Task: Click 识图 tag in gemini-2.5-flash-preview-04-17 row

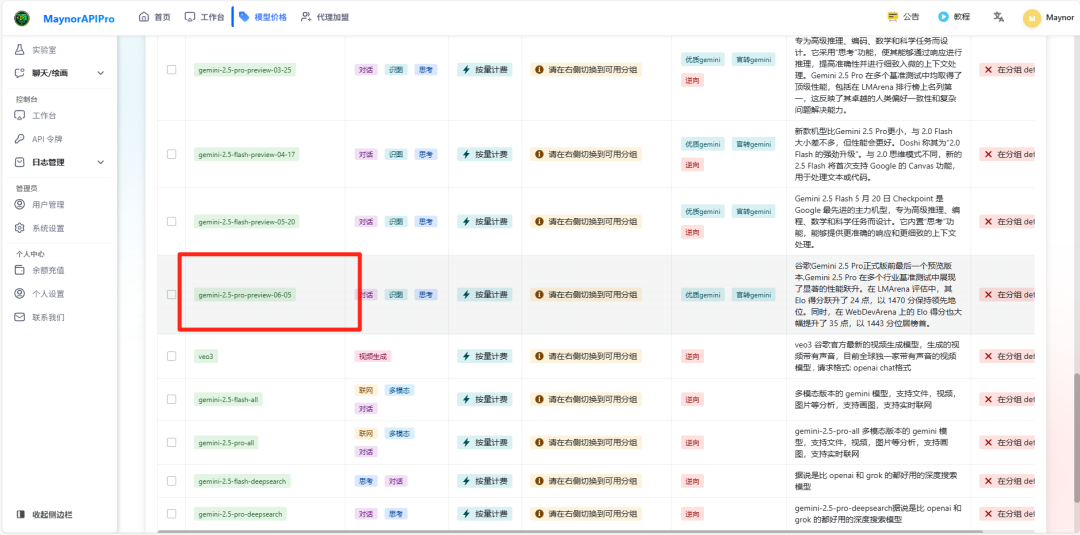Action: pos(395,154)
